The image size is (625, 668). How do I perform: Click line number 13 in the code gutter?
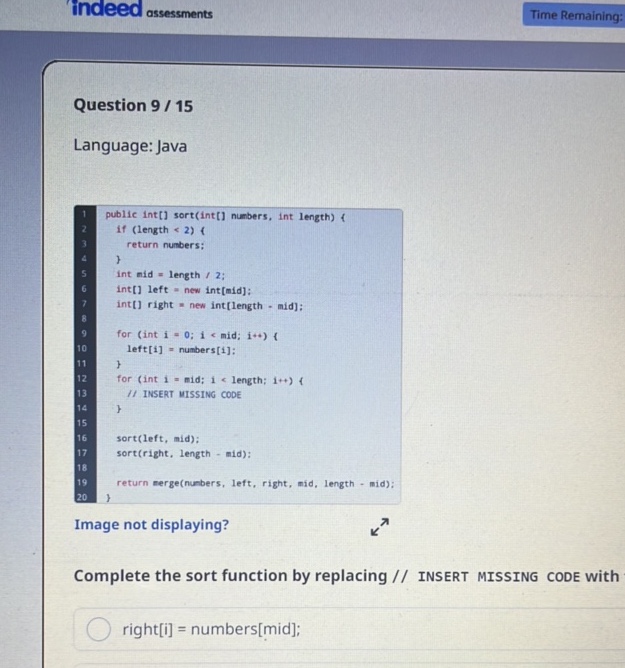84,394
